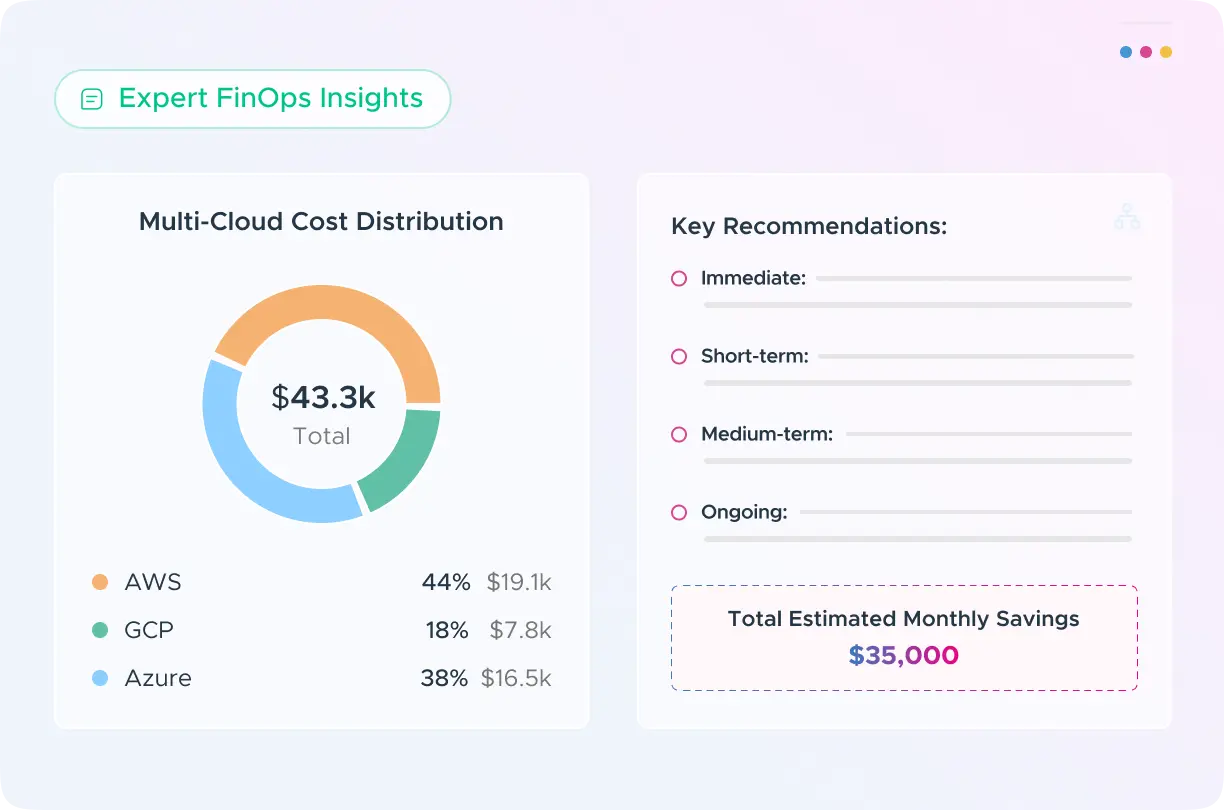Click the Multi-Cloud Cost Distribution heading
The height and width of the screenshot is (810, 1224).
[321, 221]
